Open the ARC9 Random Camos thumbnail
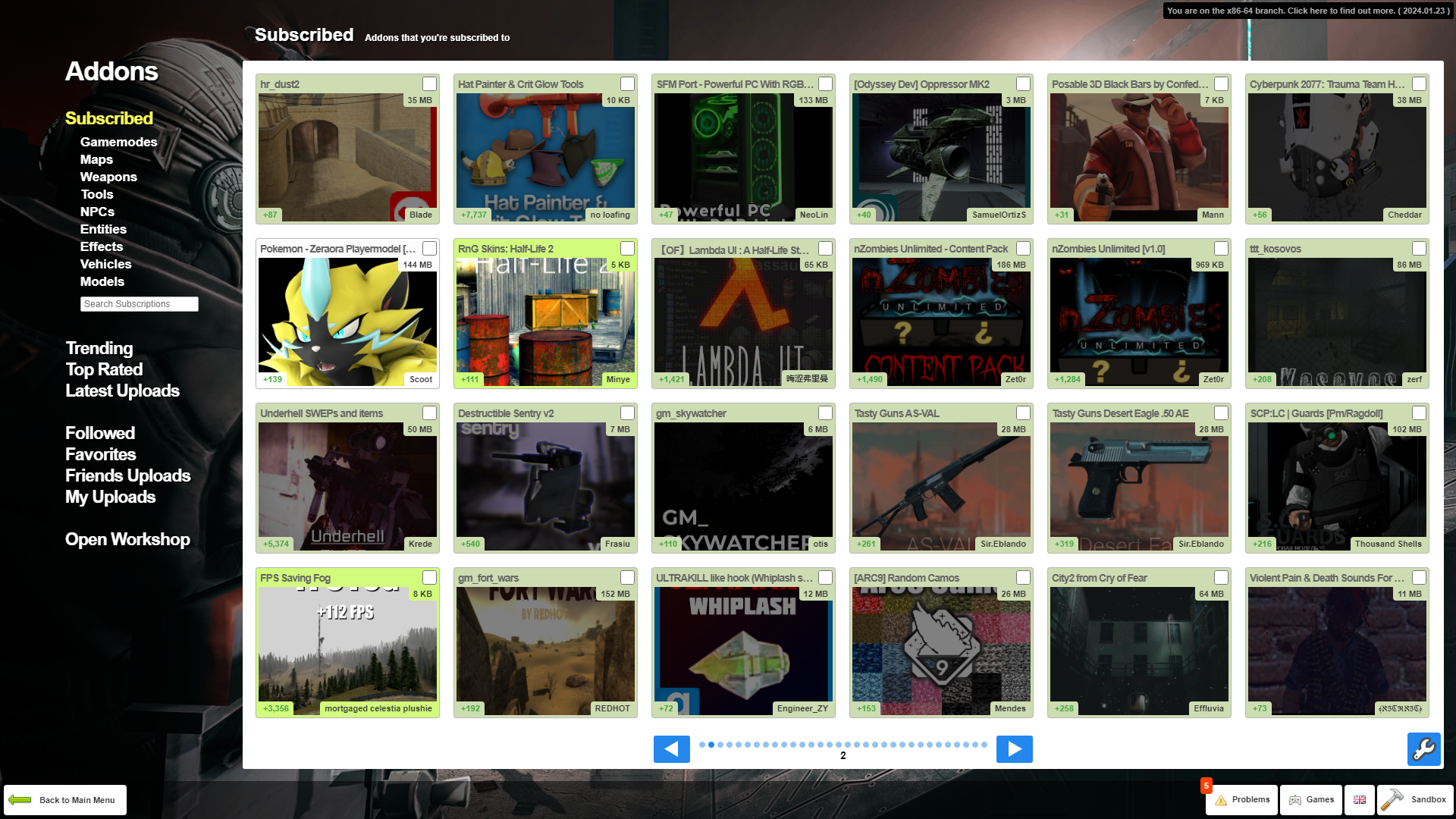The image size is (1456, 819). click(941, 651)
